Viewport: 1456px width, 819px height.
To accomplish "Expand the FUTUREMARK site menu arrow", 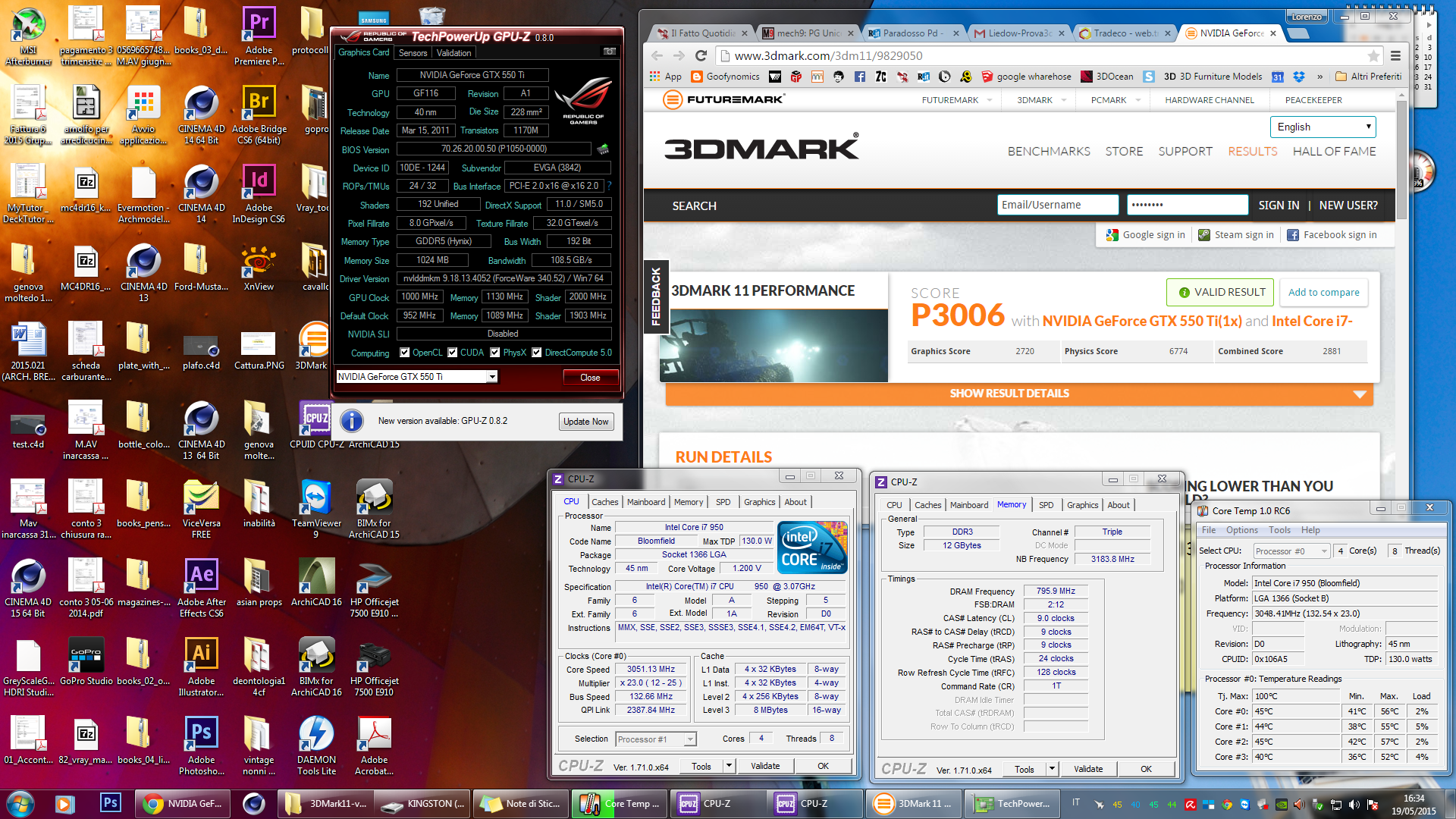I will pos(990,100).
